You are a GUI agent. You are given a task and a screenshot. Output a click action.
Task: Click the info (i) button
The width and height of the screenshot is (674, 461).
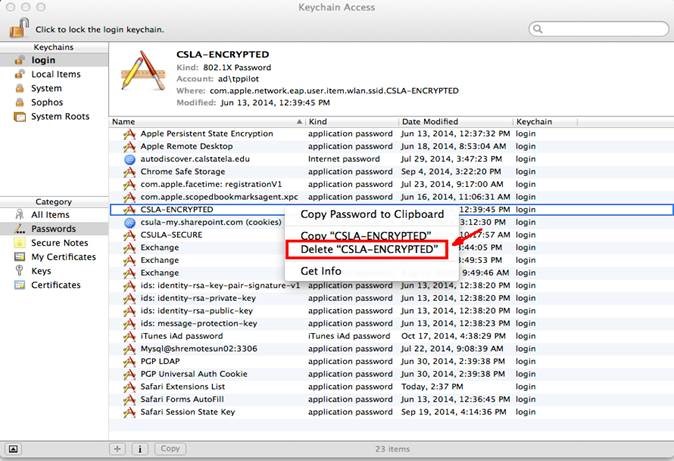140,449
